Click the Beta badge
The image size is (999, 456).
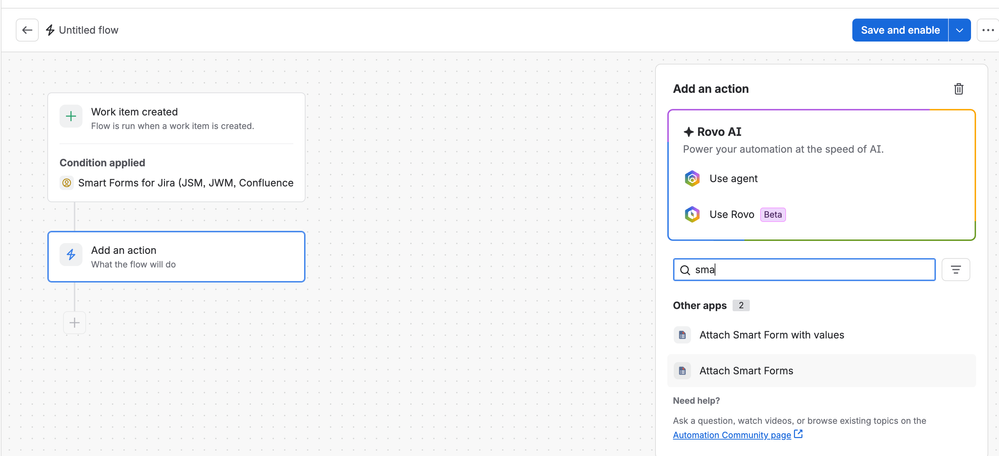click(x=773, y=215)
